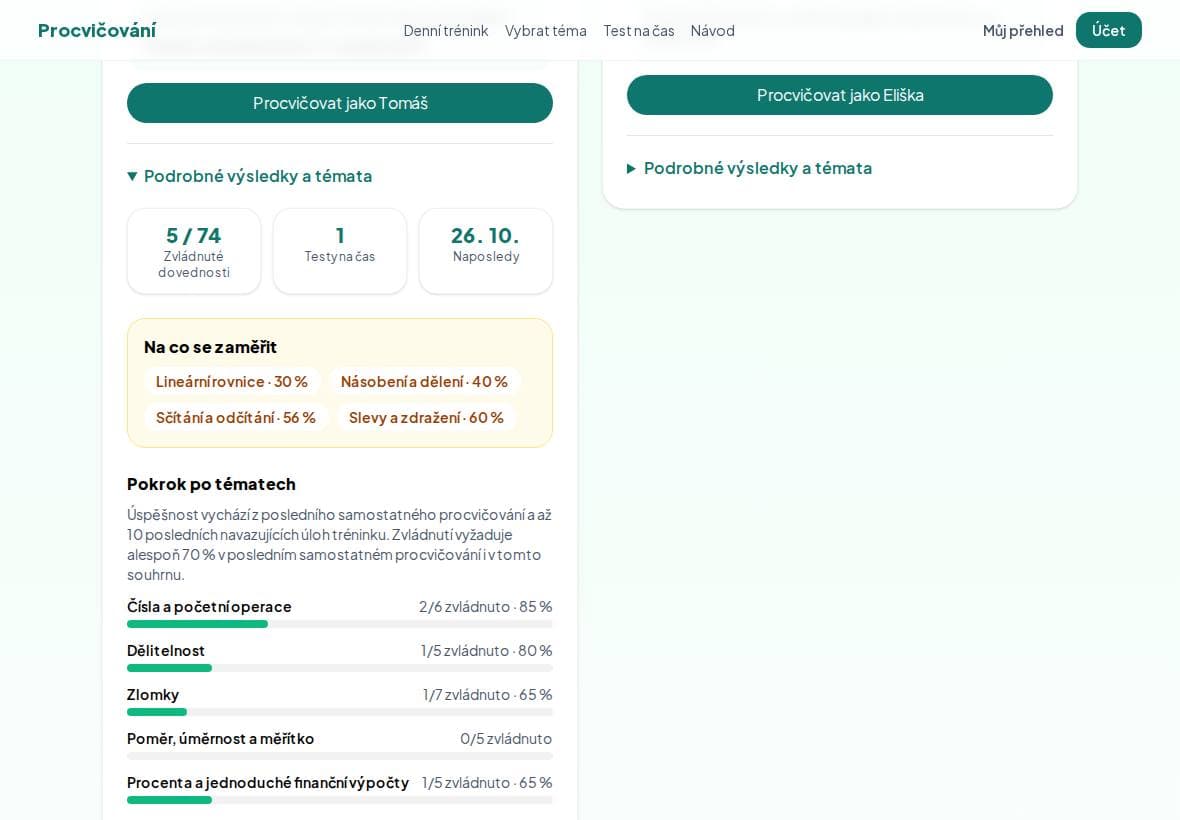Viewport: 1180px width, 820px height.
Task: Click the Testy na čas stat card
Action: [339, 251]
